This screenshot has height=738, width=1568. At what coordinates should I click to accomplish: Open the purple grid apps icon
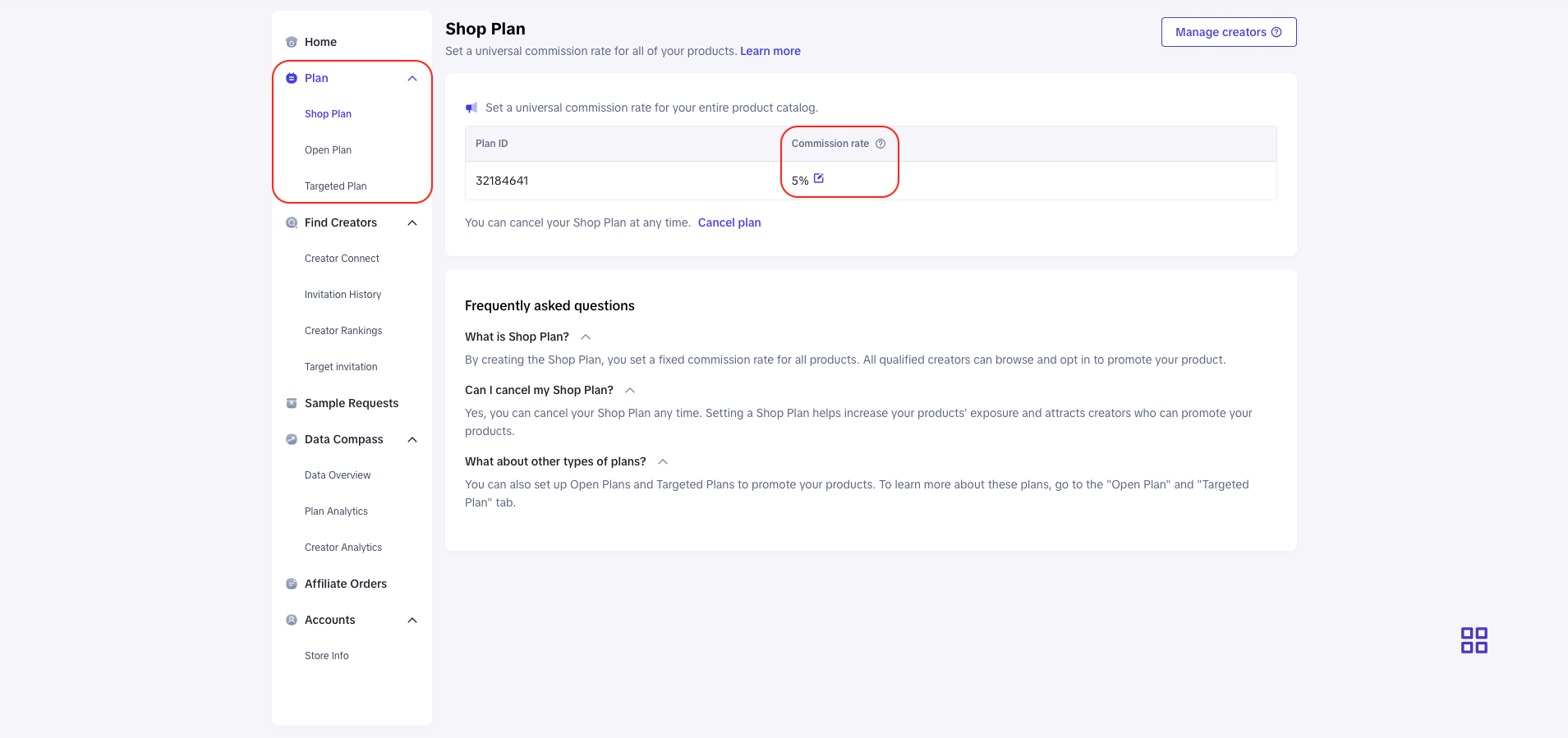pos(1474,640)
